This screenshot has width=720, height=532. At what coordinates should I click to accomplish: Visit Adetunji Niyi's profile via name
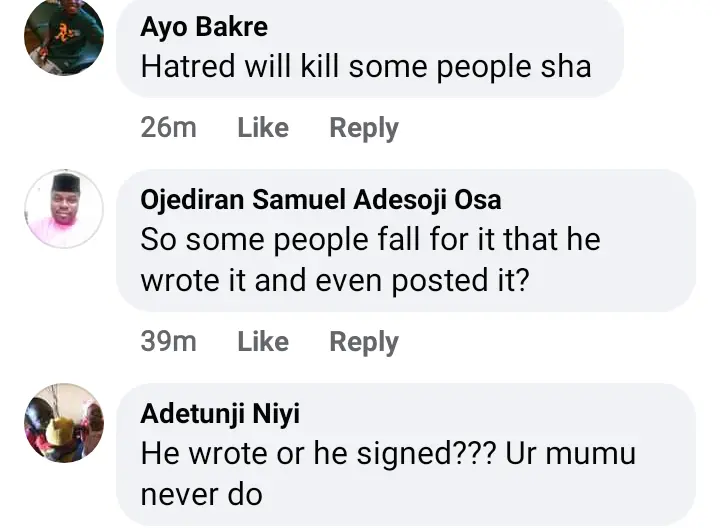tap(220, 413)
